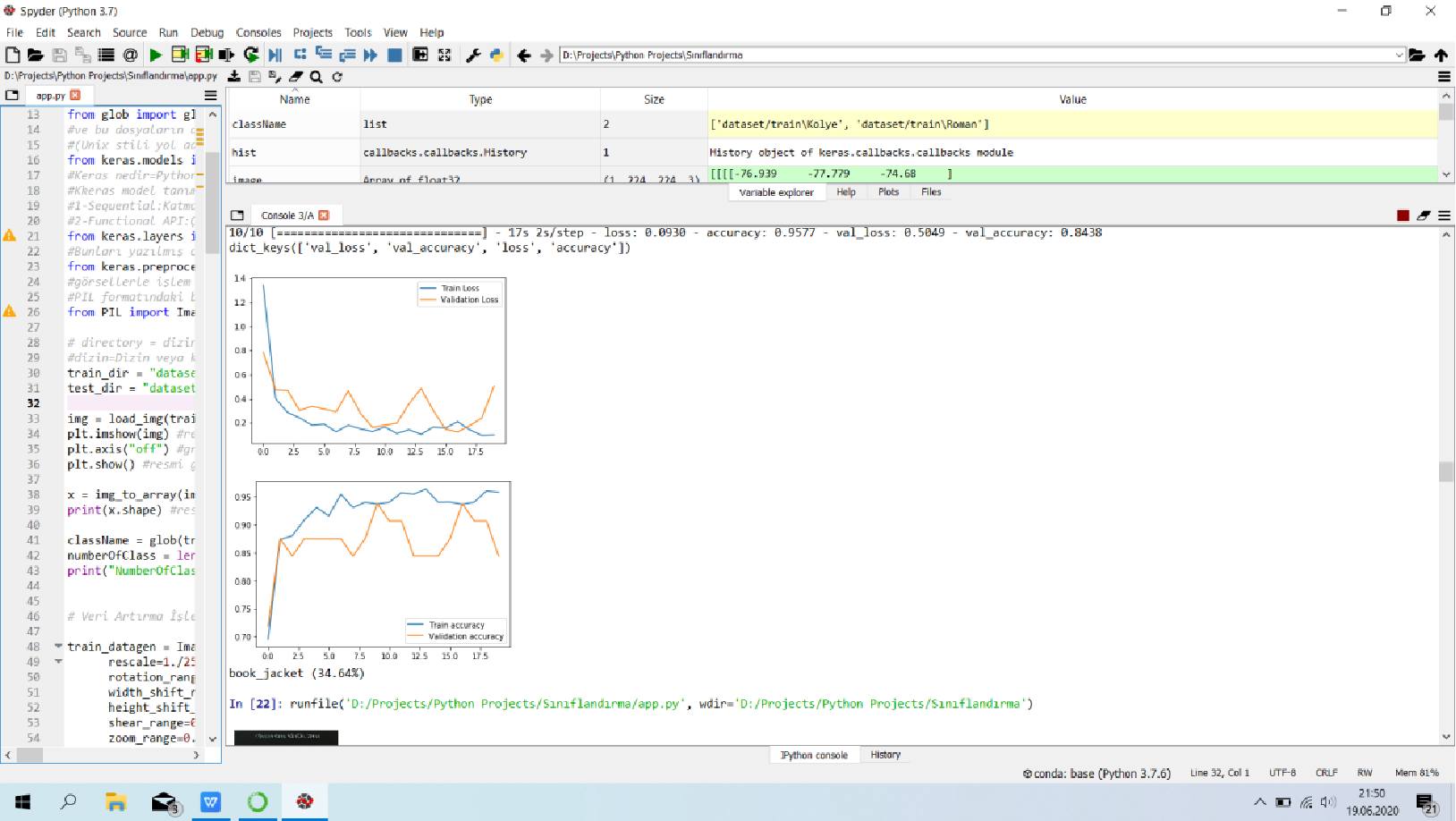Go back with left arrow
This screenshot has height=821, width=1456.
(x=524, y=55)
